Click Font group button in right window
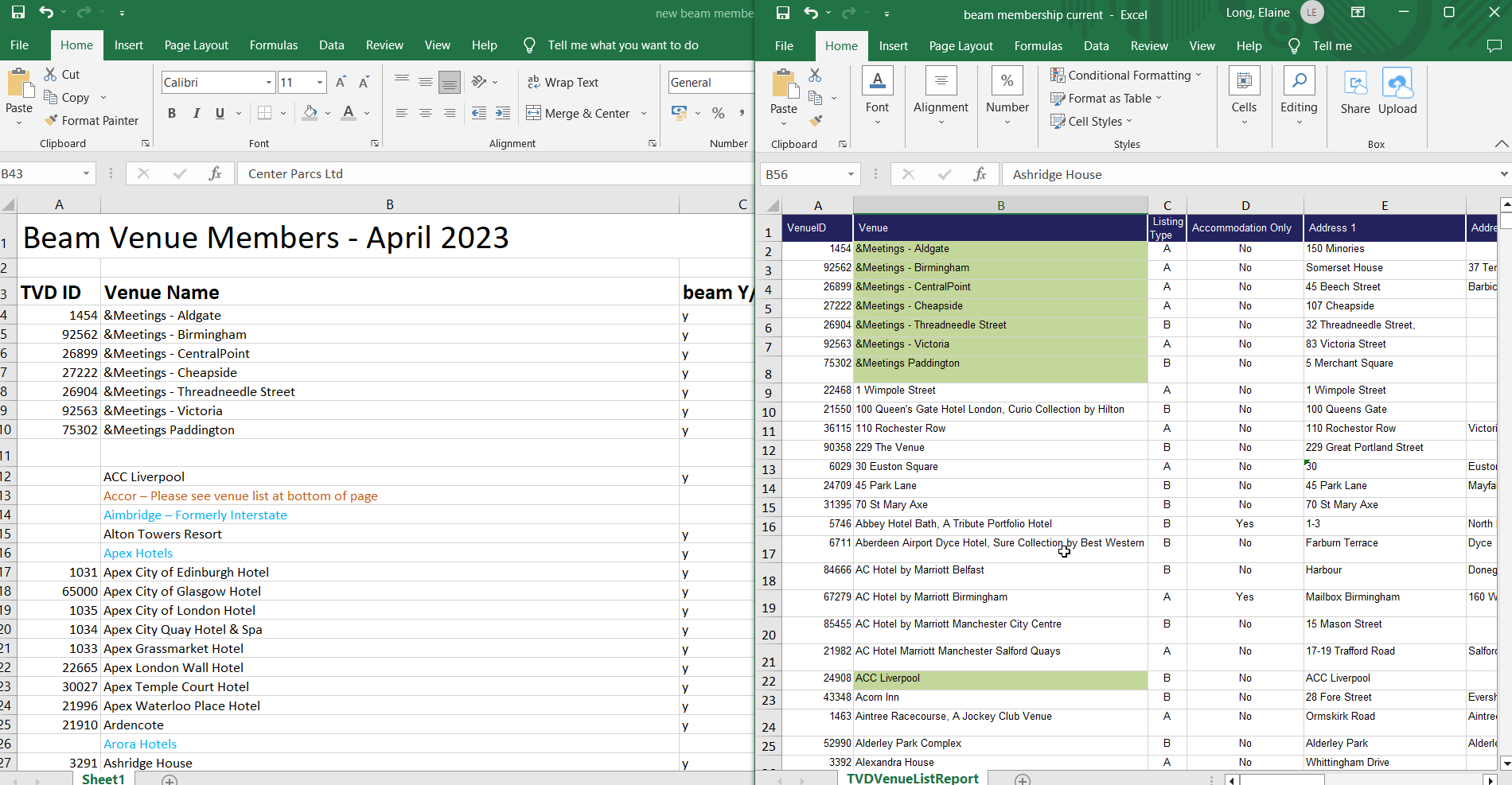The height and width of the screenshot is (785, 1512). [x=877, y=95]
